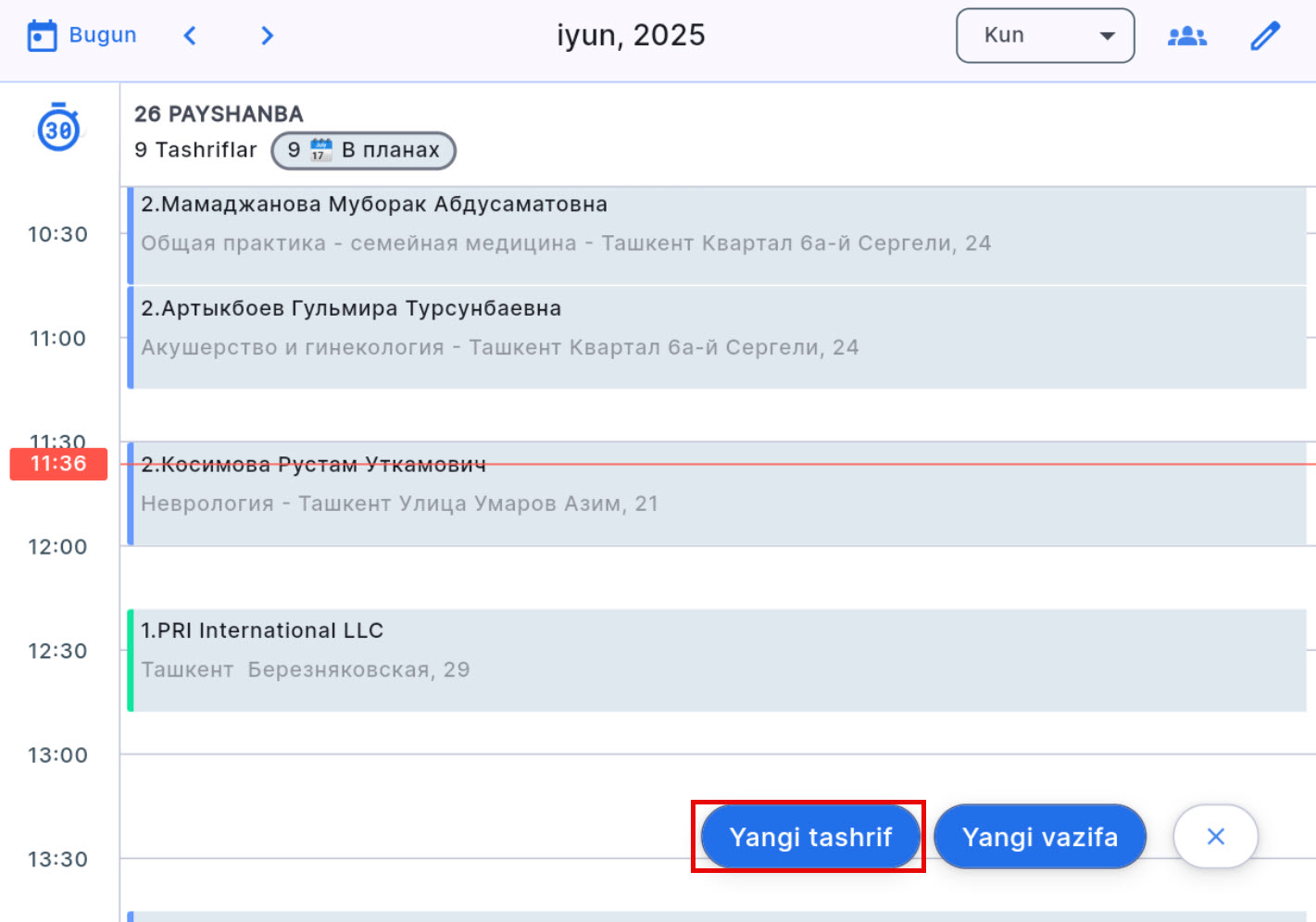
Task: Open the PRI International LLC visit
Action: pos(717,660)
